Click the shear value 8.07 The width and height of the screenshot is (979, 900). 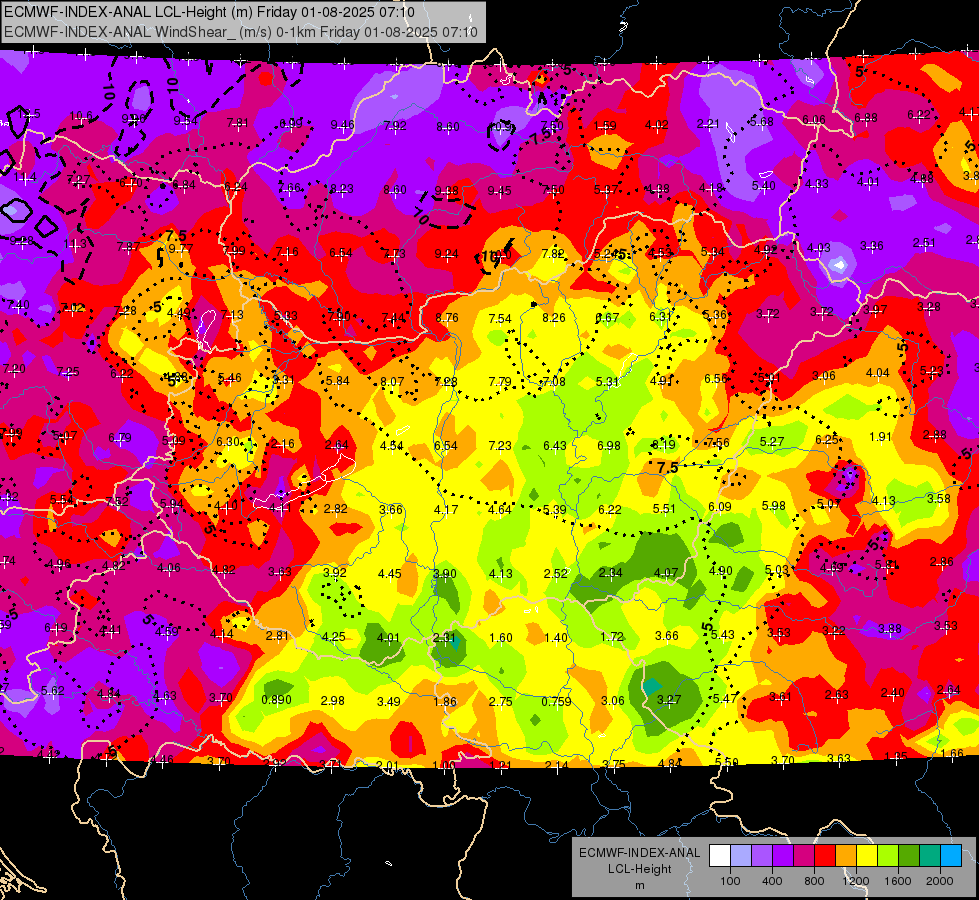(x=392, y=381)
